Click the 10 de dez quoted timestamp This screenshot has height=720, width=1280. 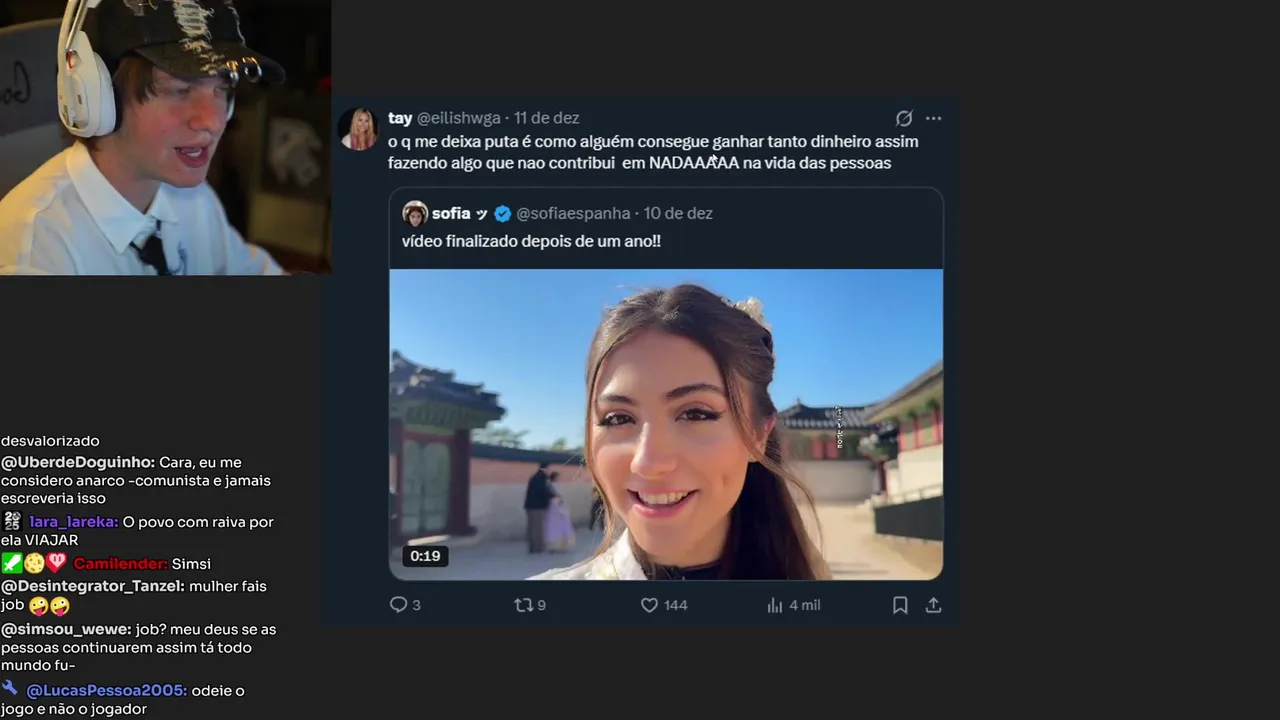(678, 213)
